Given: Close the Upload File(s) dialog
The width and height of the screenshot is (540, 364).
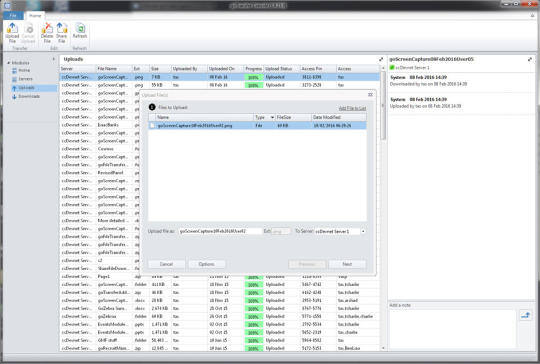Looking at the screenshot, I should tap(370, 94).
